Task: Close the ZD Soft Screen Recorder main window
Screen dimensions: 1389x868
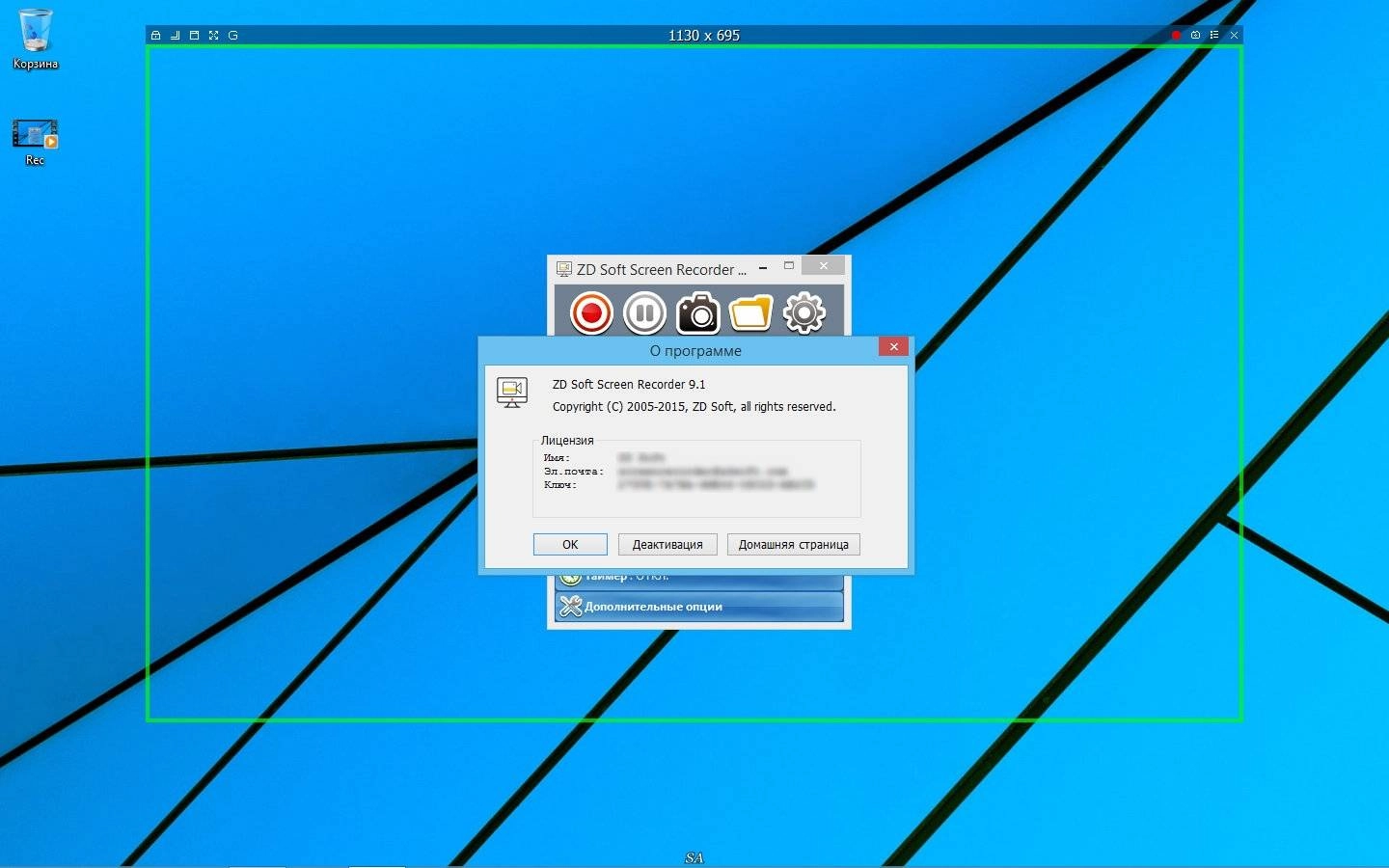Action: click(x=823, y=266)
